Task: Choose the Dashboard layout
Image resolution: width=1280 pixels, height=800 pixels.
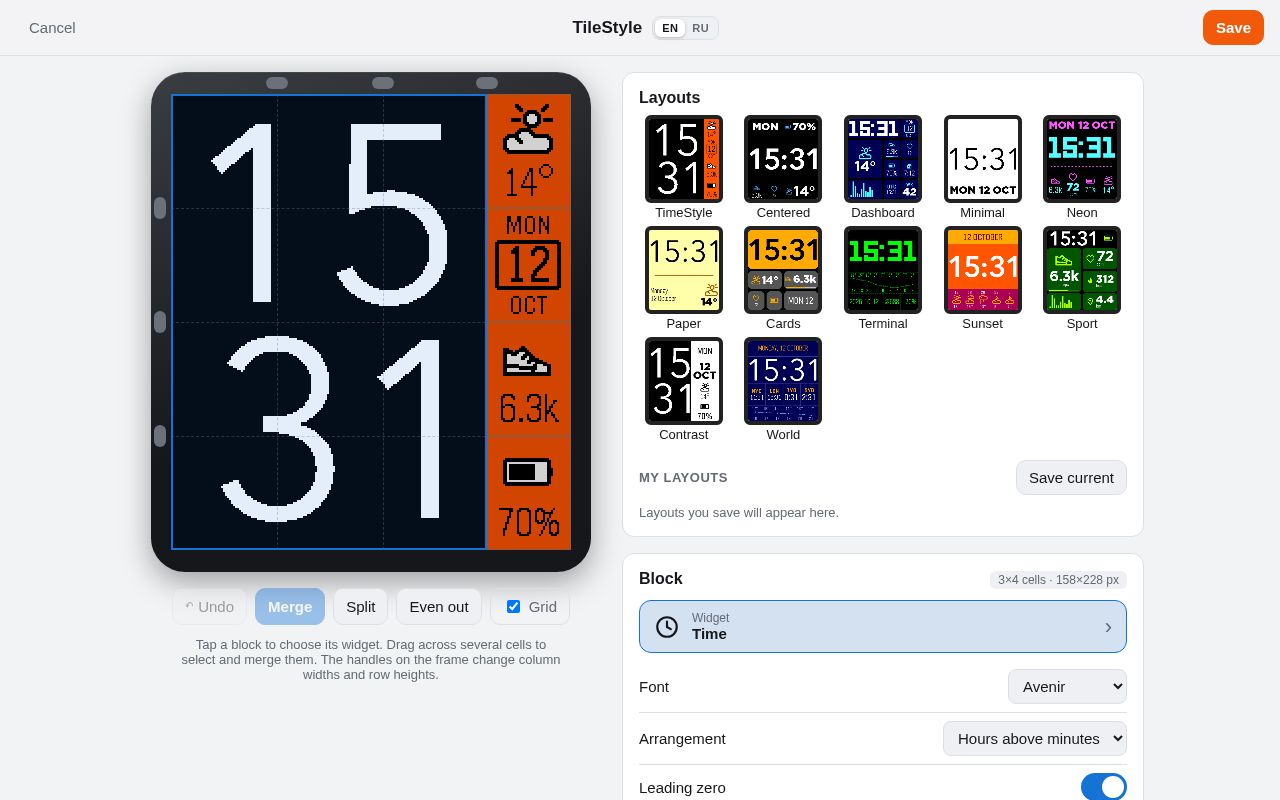Action: point(883,159)
